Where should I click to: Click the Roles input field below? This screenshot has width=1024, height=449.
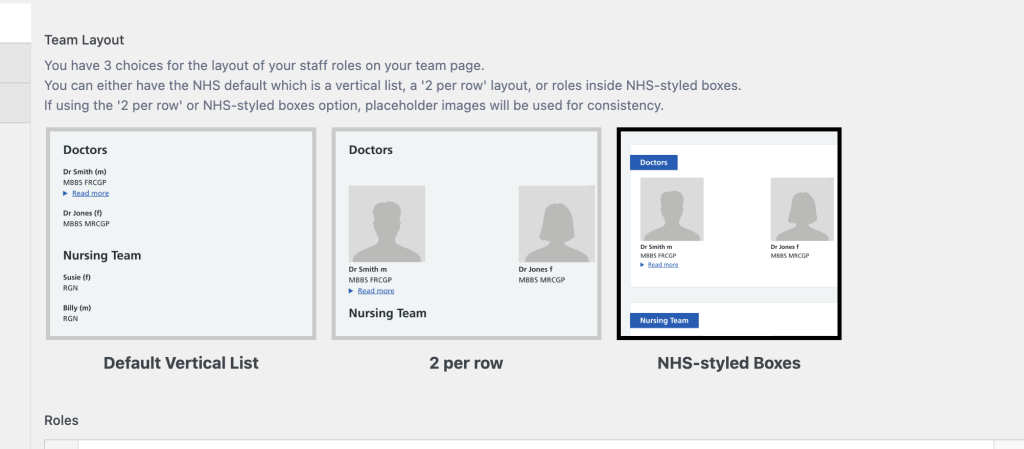[536, 444]
